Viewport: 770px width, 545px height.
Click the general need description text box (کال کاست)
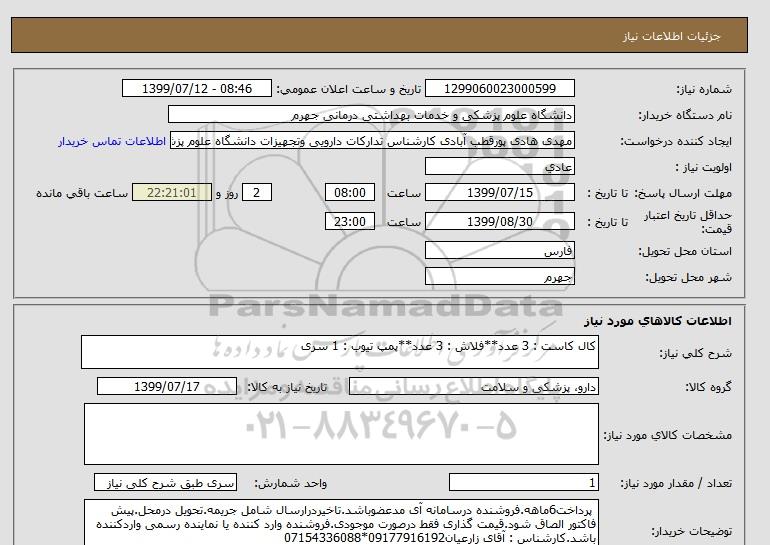click(340, 352)
